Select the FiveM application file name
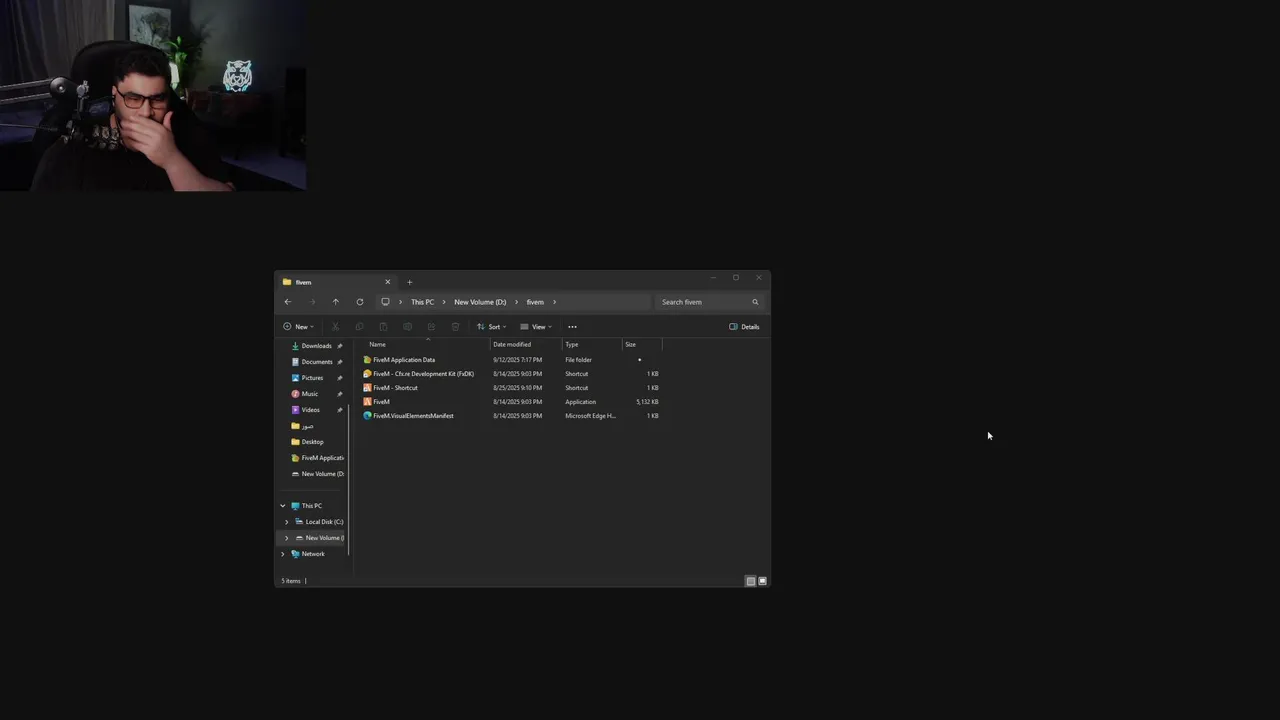This screenshot has width=1280, height=720. click(381, 402)
